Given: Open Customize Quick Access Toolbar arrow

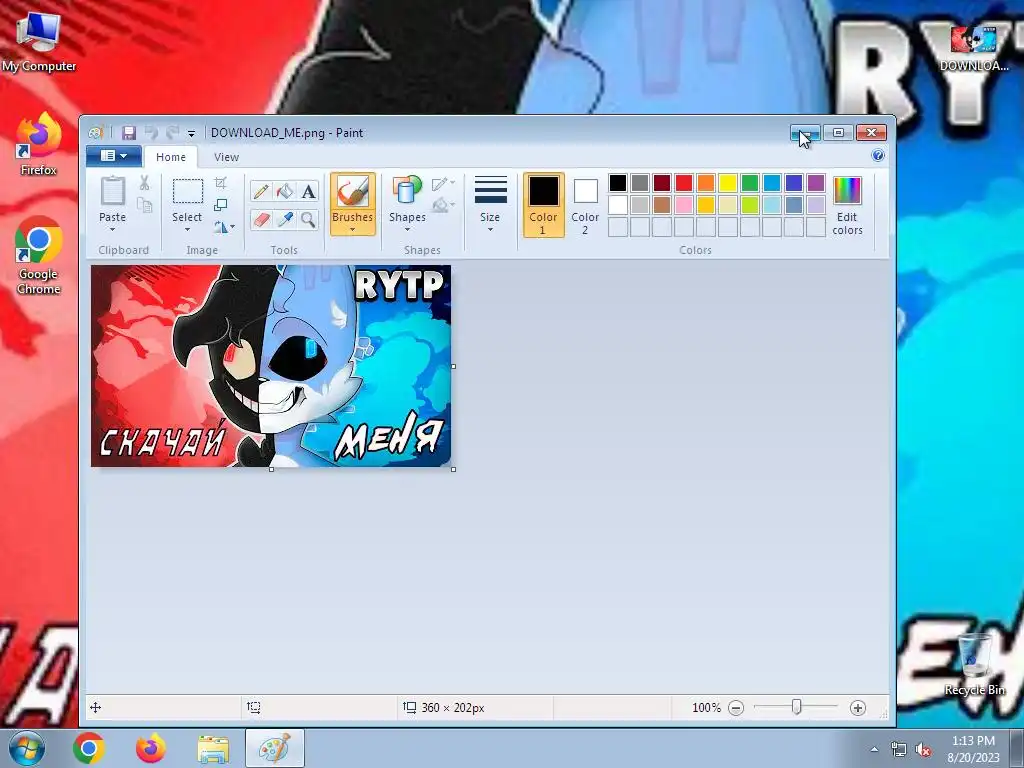Looking at the screenshot, I should [191, 134].
